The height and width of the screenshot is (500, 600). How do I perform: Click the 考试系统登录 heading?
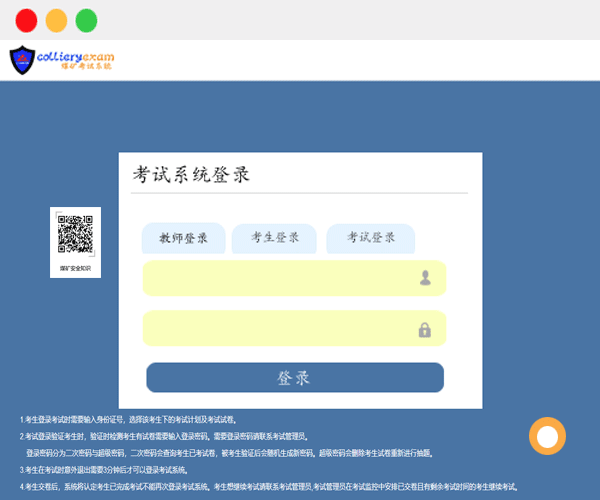191,175
